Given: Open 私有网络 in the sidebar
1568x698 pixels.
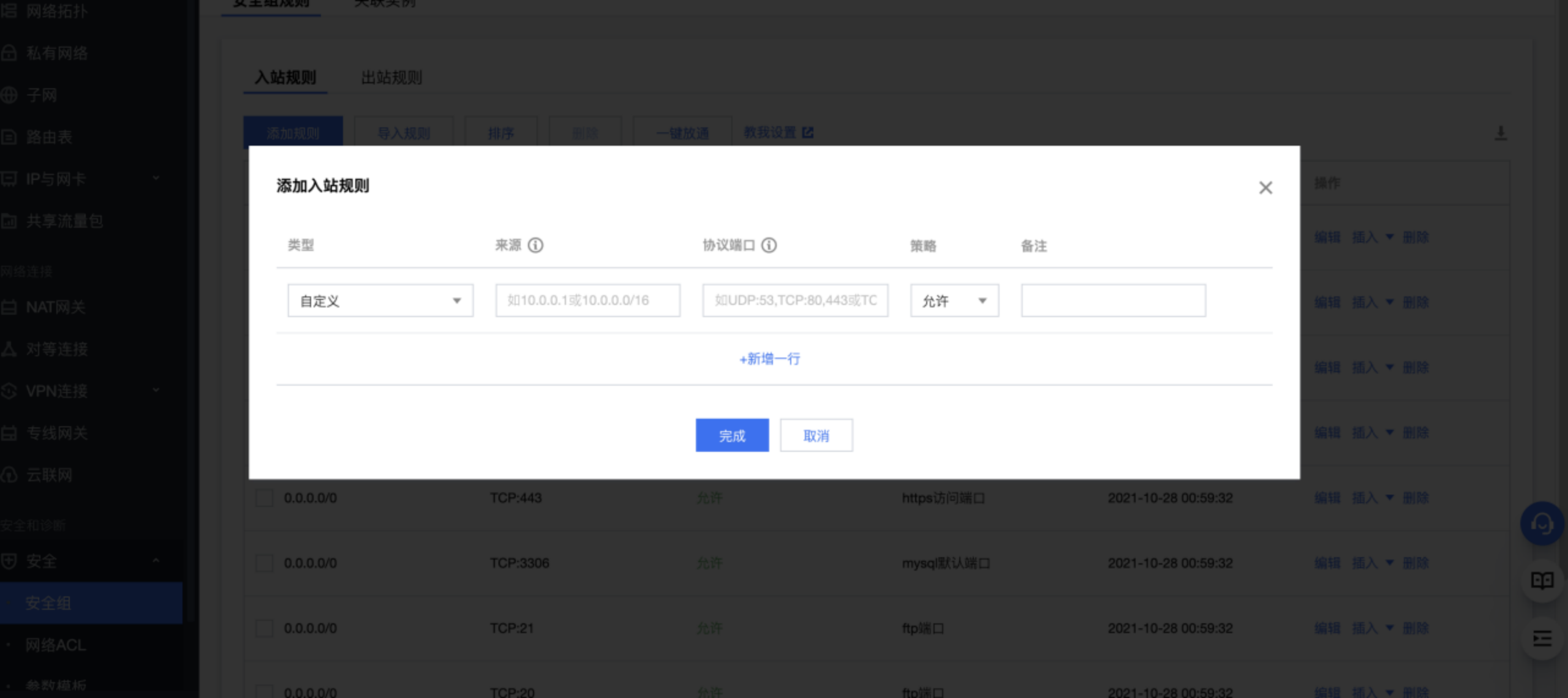Looking at the screenshot, I should point(56,53).
